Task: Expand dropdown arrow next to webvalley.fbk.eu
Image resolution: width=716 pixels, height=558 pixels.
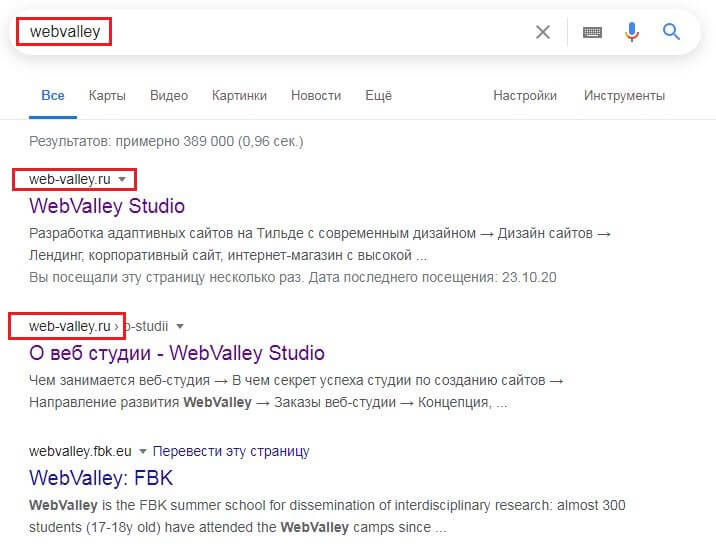Action: click(142, 451)
